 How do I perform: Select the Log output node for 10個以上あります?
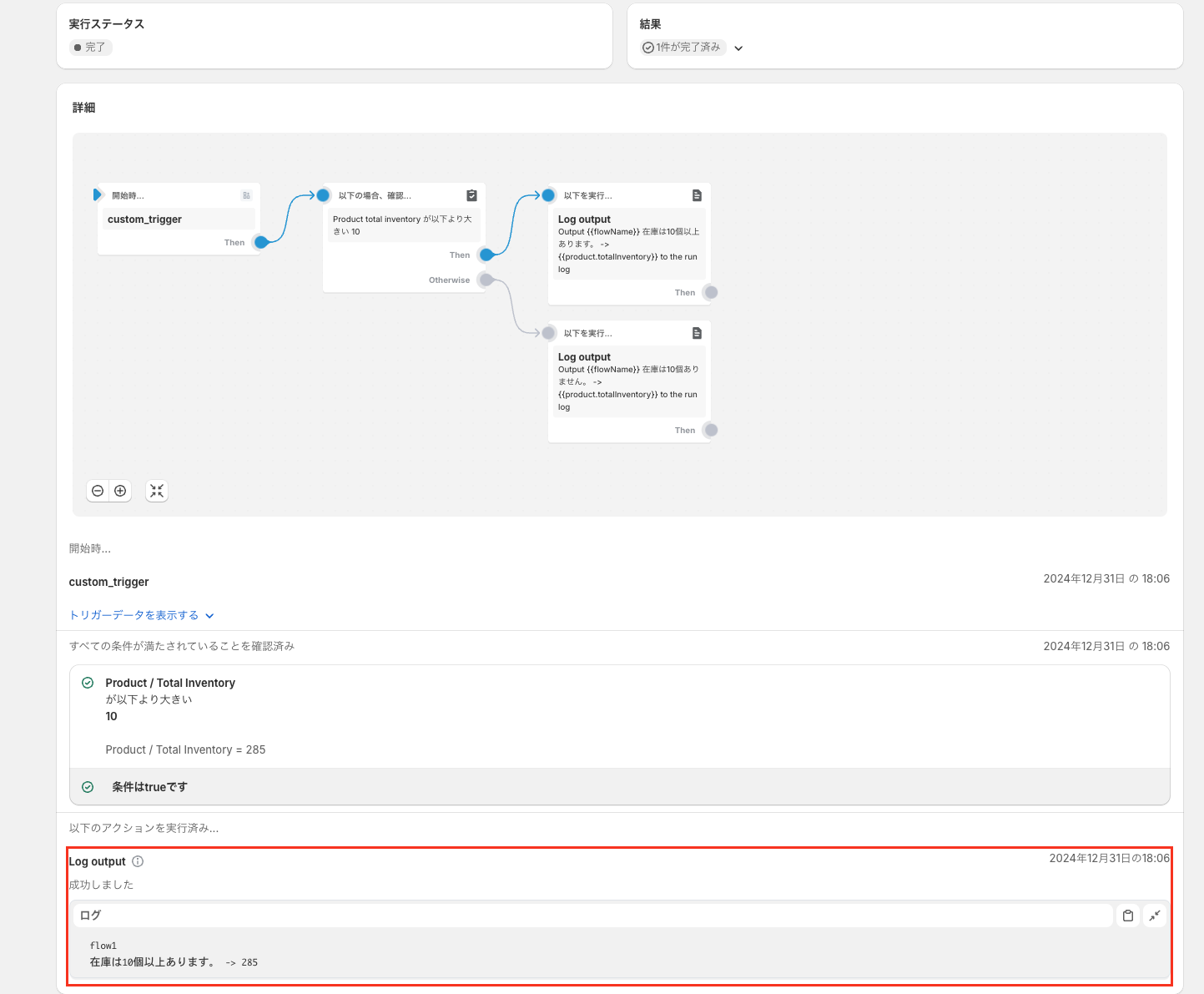(630, 244)
